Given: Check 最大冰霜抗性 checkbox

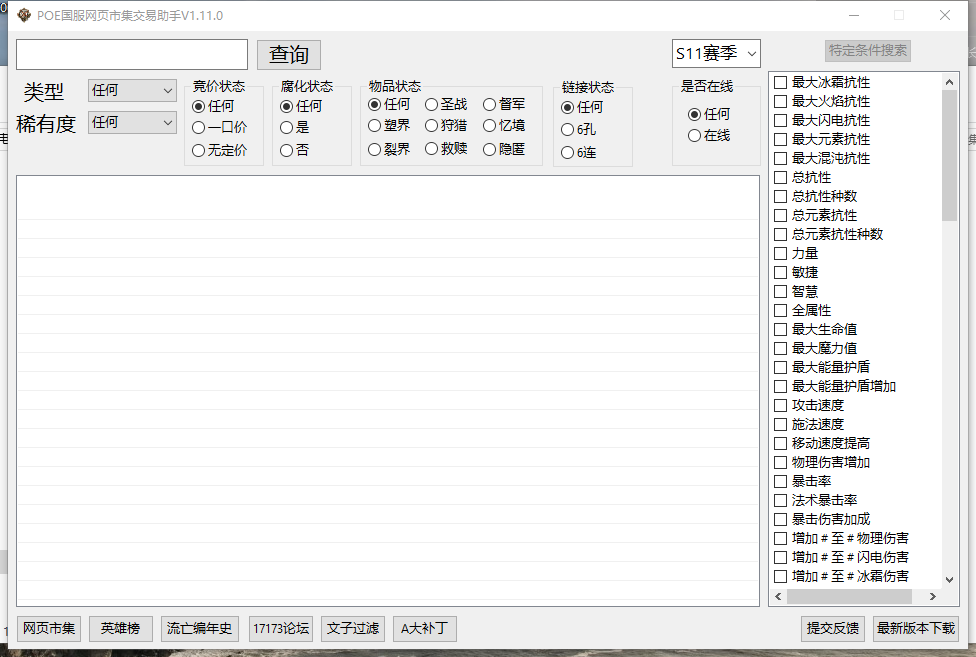Looking at the screenshot, I should click(781, 82).
